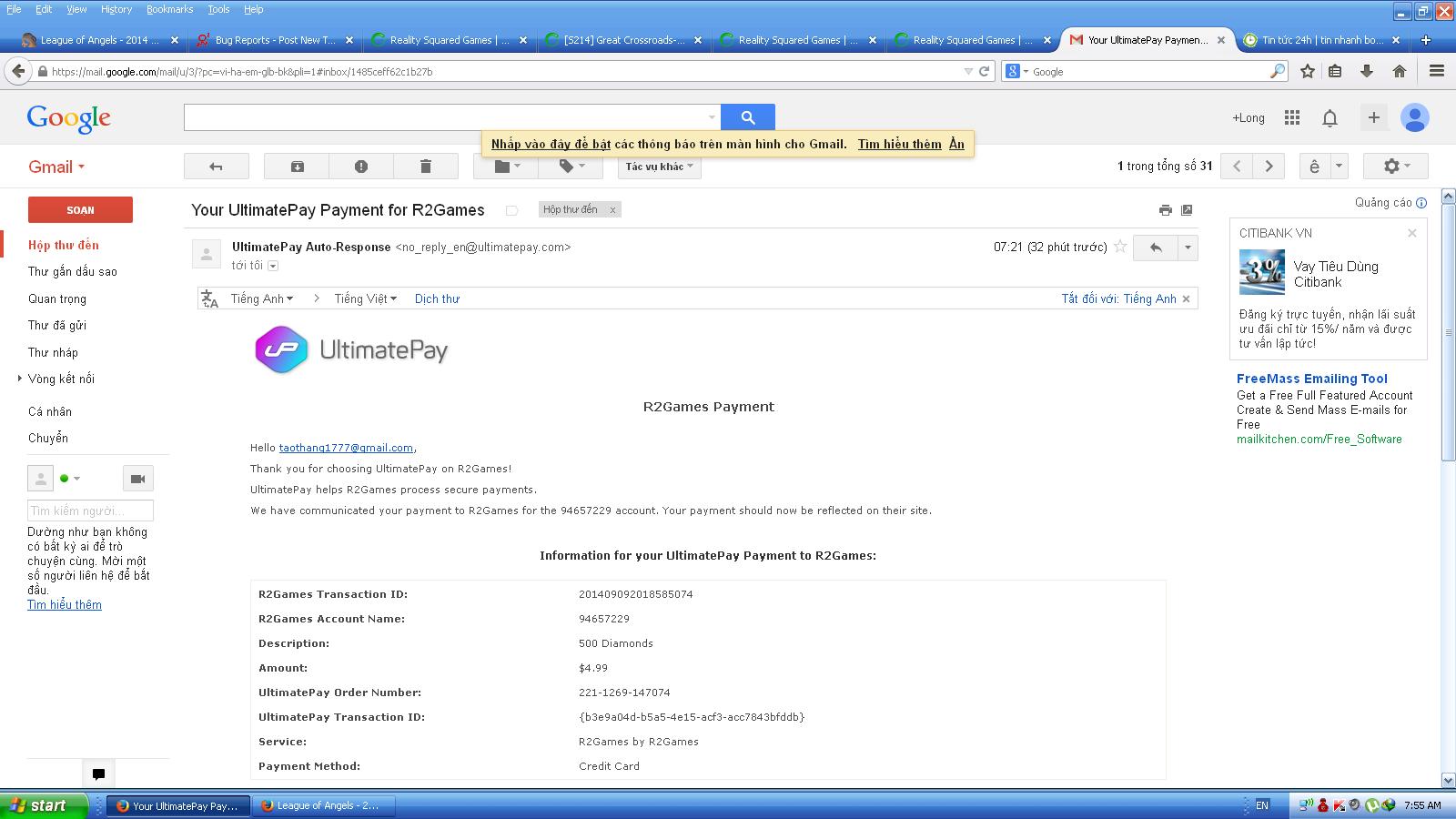Report email as spam
Image resolution: width=1456 pixels, height=819 pixels.
pyautogui.click(x=361, y=167)
